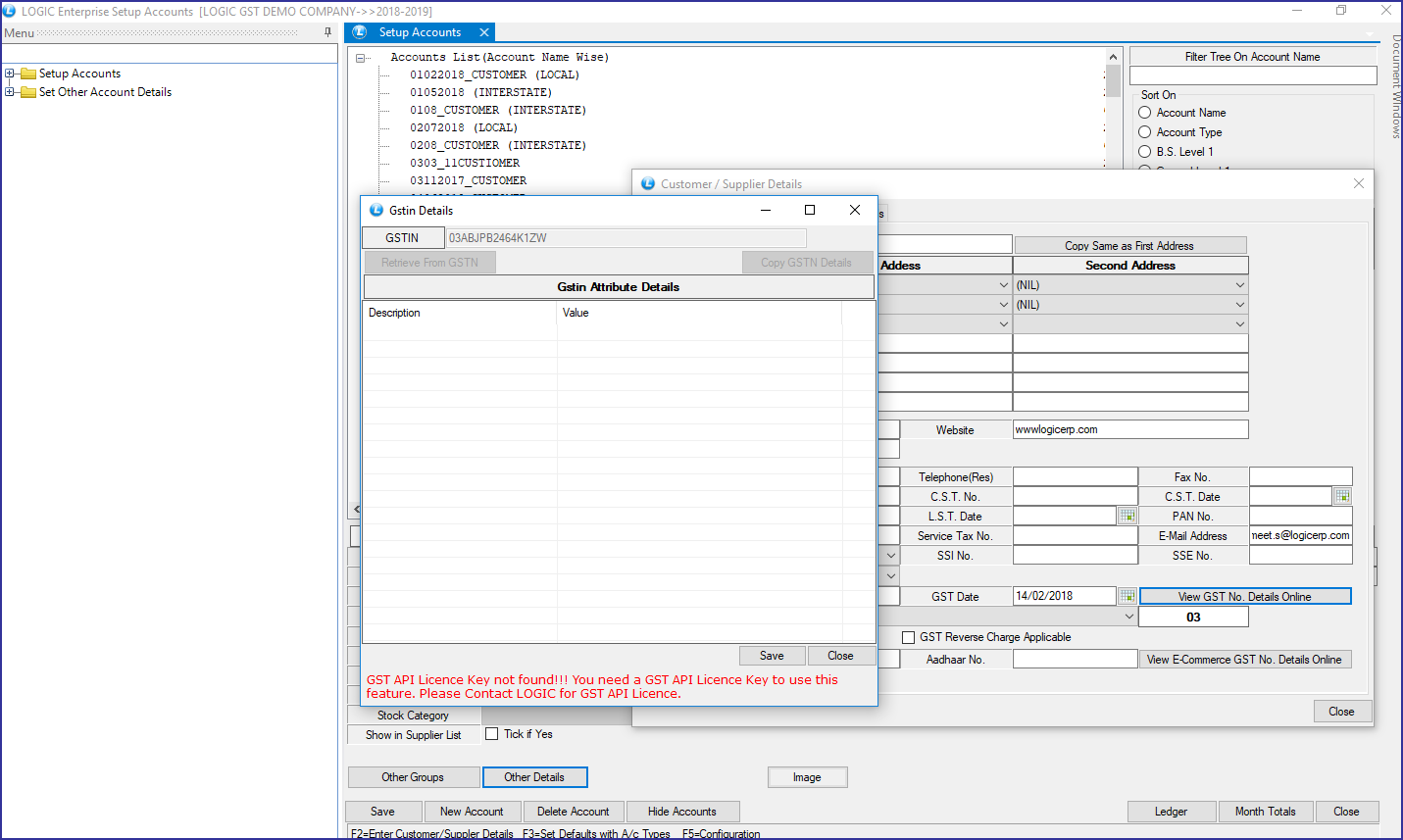Click the Customer / Supplier Details window icon
Screen dimensions: 1403x840
648,183
